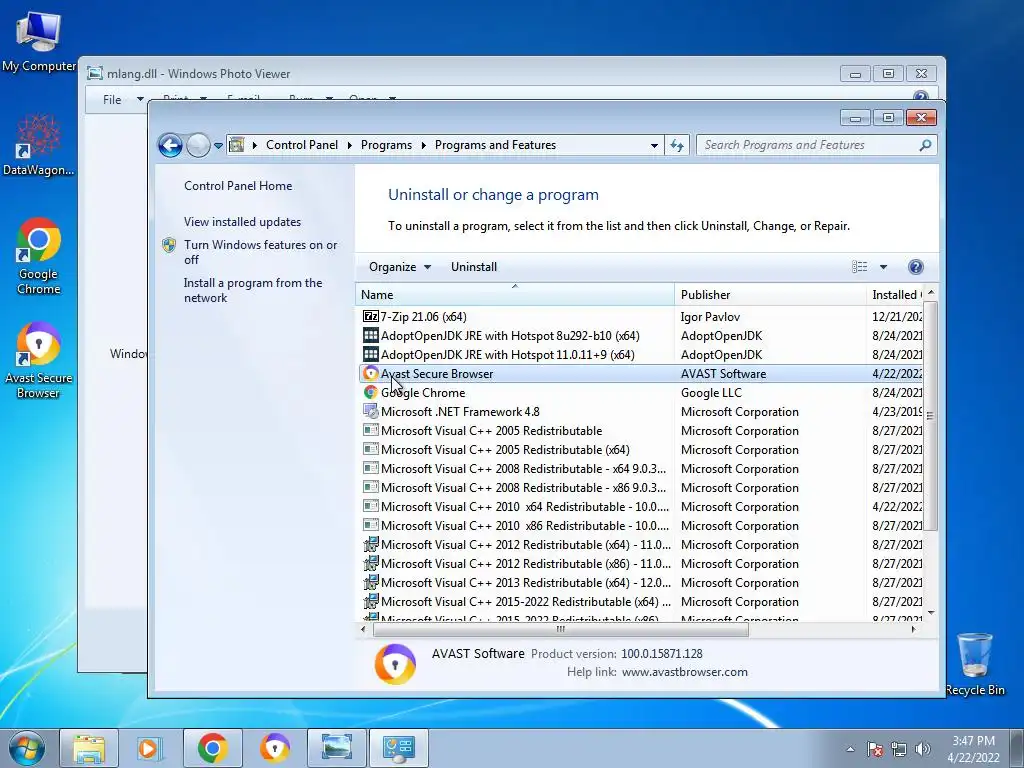The height and width of the screenshot is (768, 1024).
Task: Select AdoptOpenJDK JRE 11.0.11+9 entry
Action: [x=507, y=355]
